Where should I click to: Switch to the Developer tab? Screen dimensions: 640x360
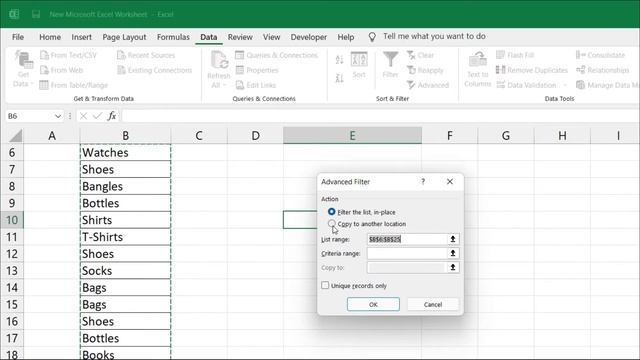point(309,37)
